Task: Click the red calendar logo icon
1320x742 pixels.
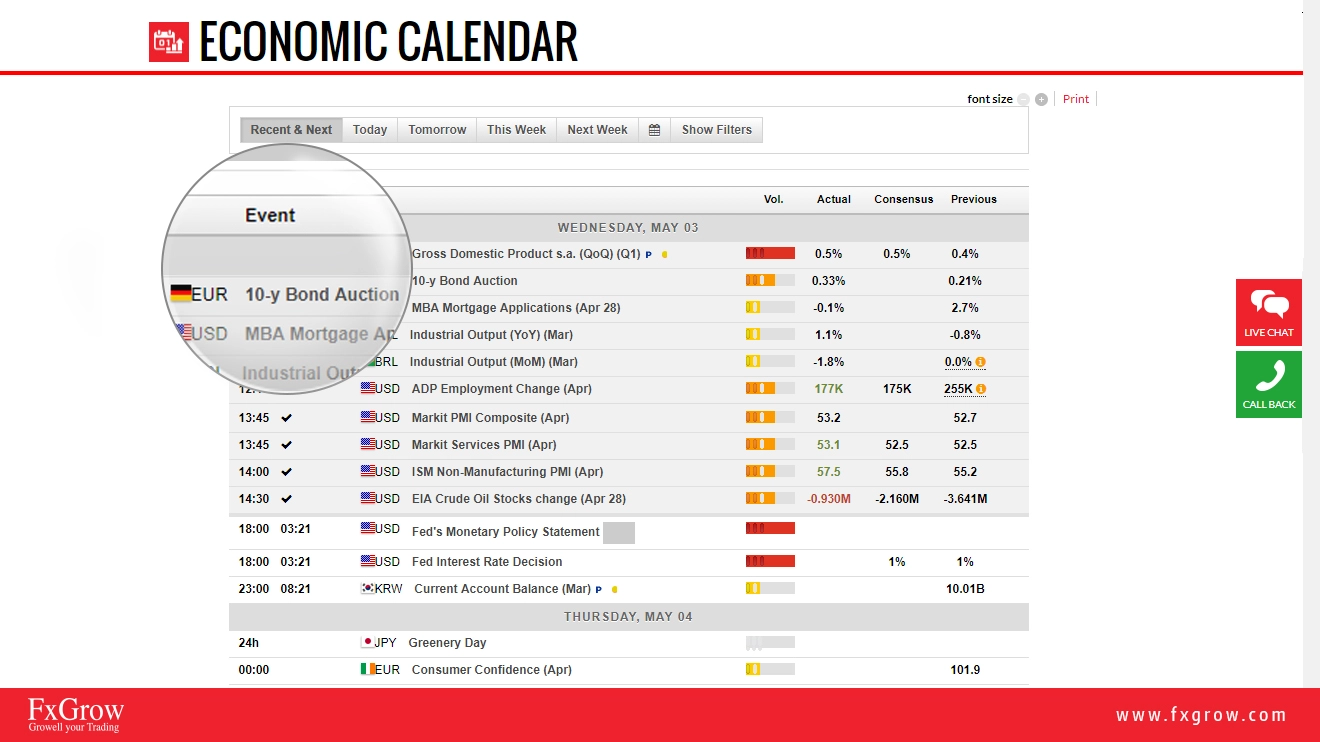Action: 169,41
